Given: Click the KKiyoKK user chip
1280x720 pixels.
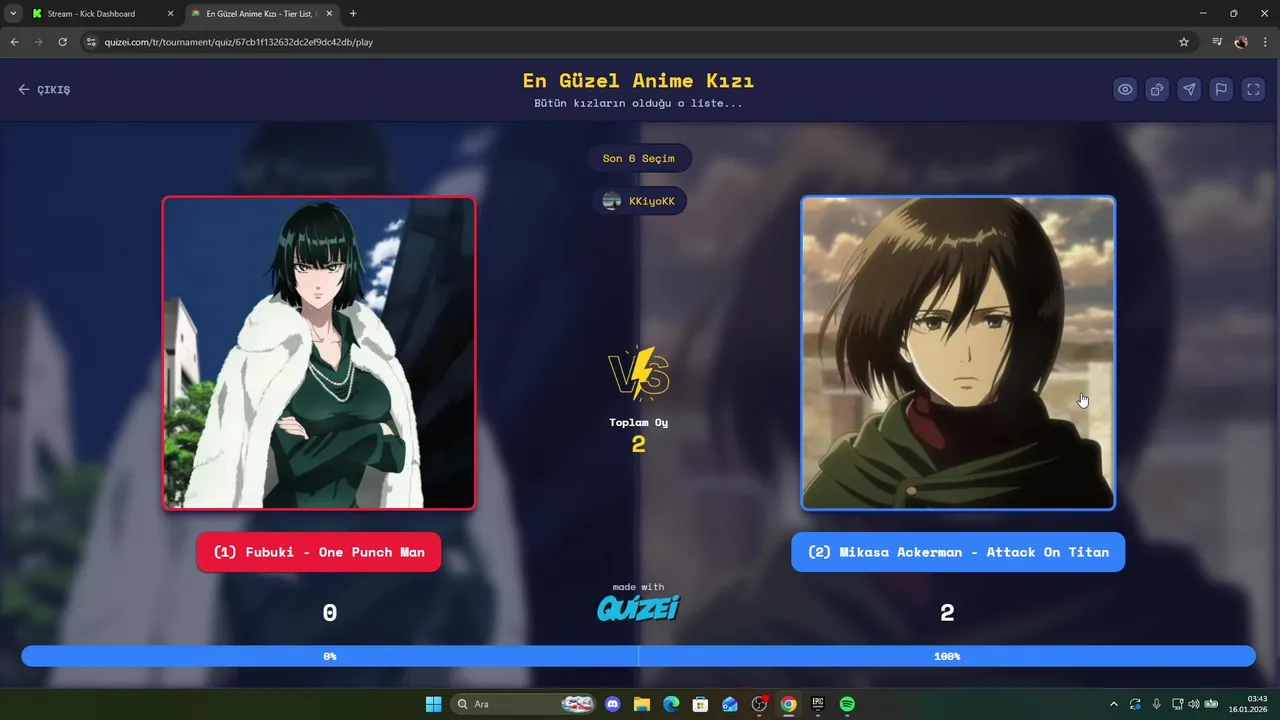Looking at the screenshot, I should point(639,201).
